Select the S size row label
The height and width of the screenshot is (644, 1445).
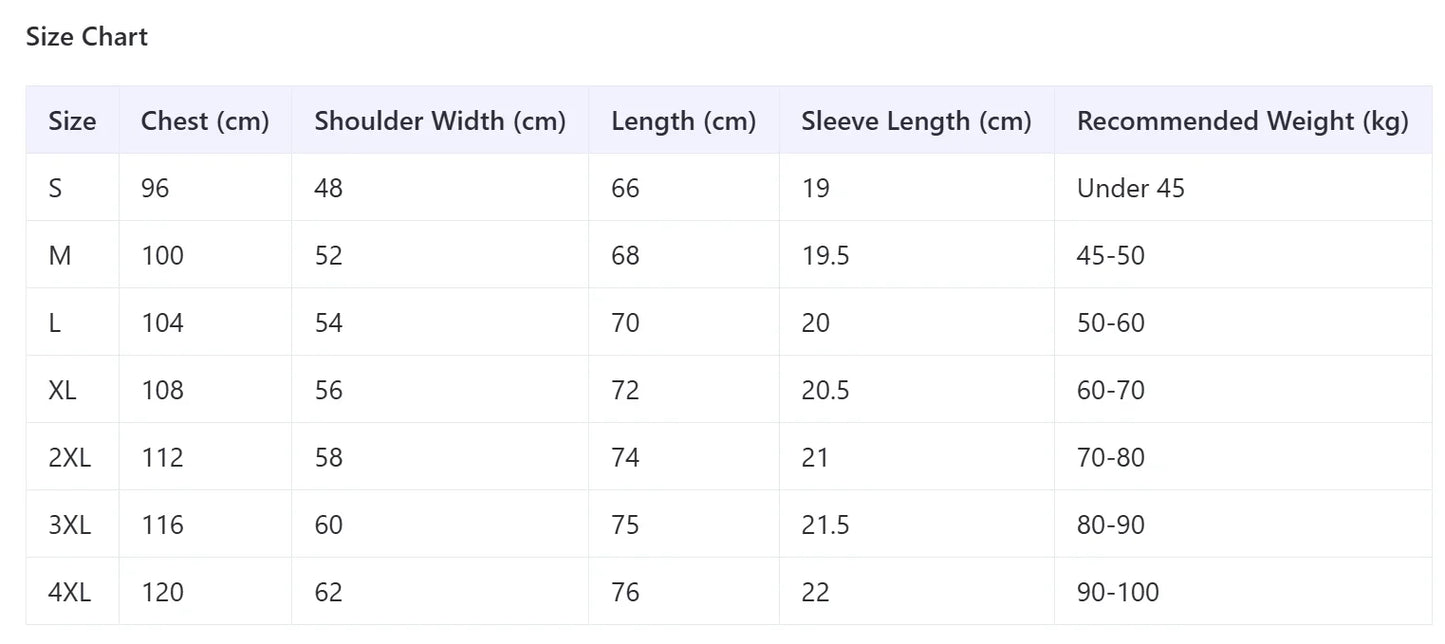point(55,188)
